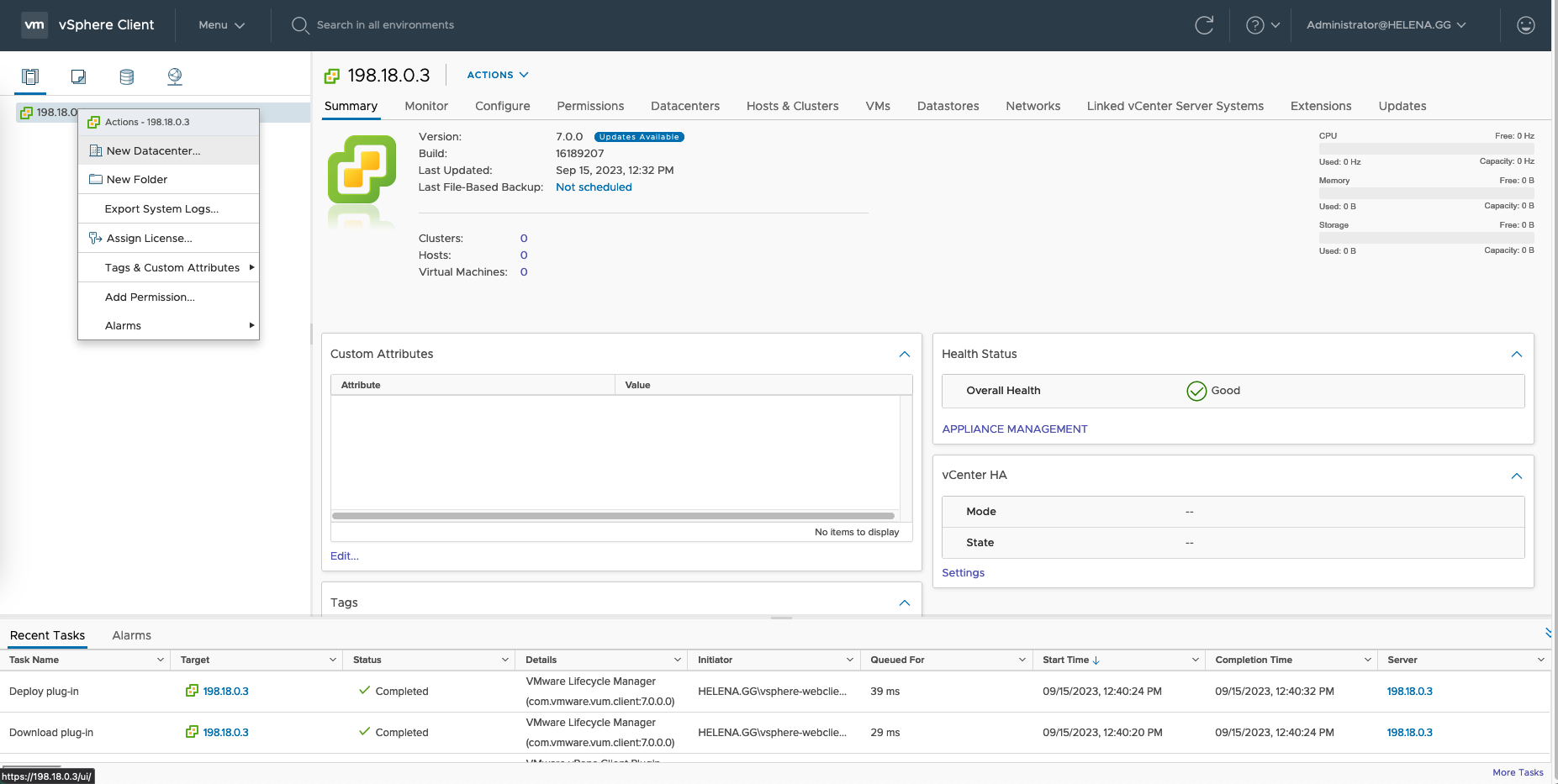This screenshot has height=784, width=1558.
Task: Switch to the Configure tab
Action: coord(502,106)
